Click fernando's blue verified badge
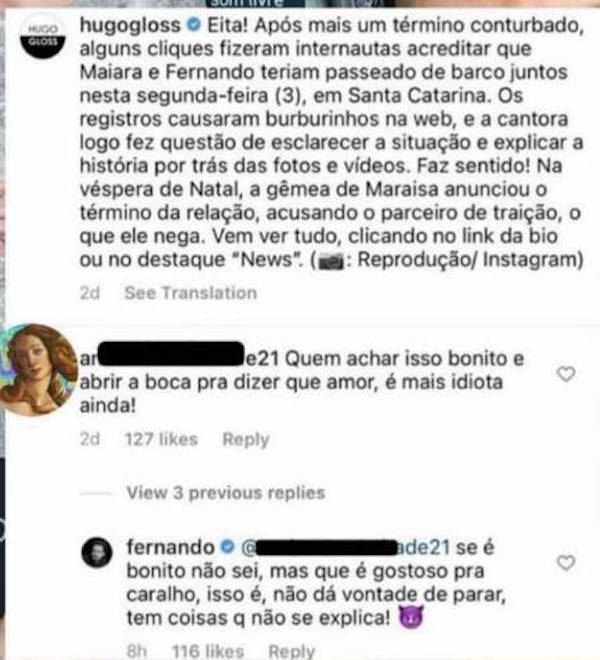600x660 pixels. (228, 547)
